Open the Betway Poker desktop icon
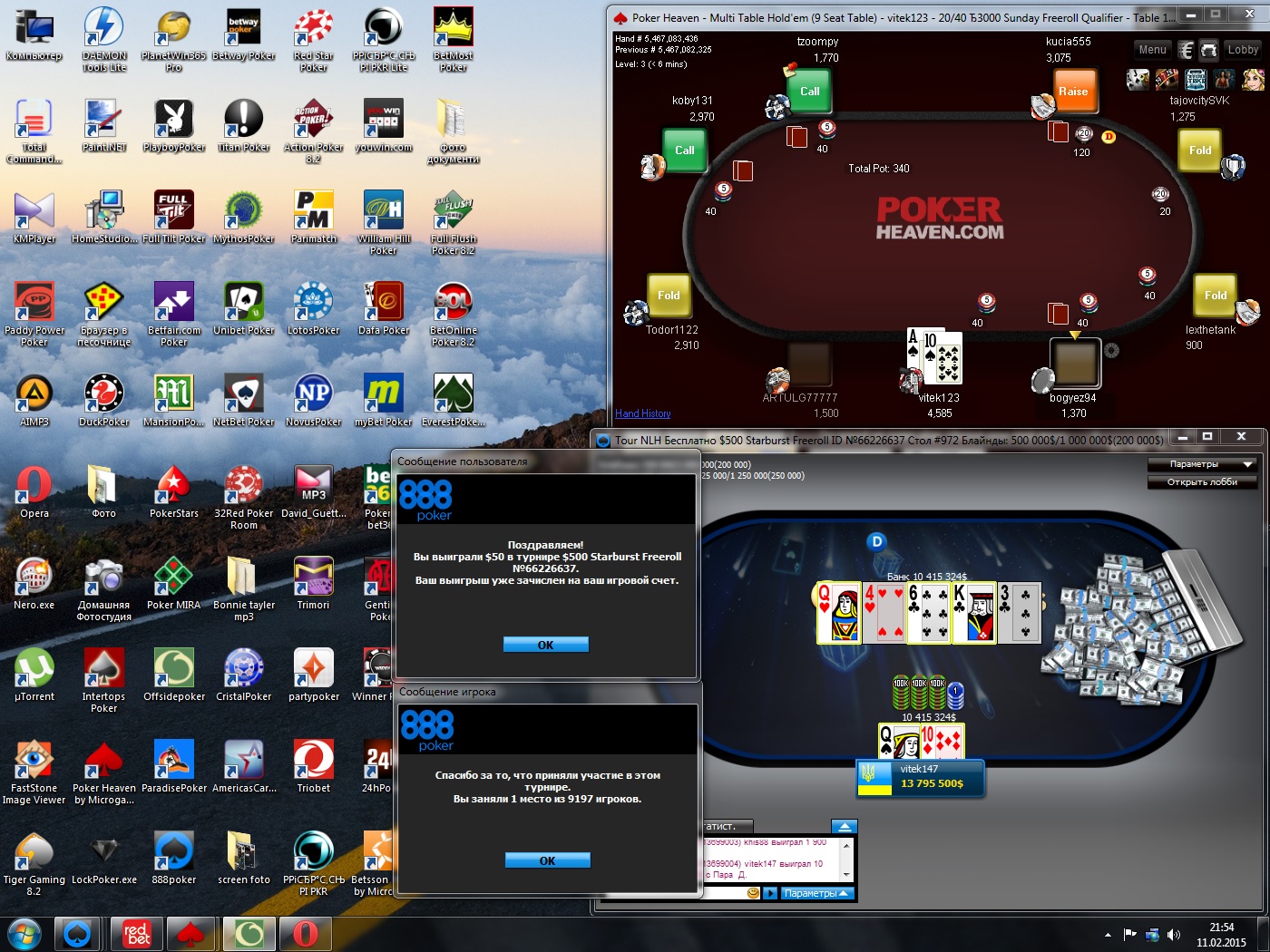Viewport: 1270px width, 952px height. pyautogui.click(x=243, y=34)
